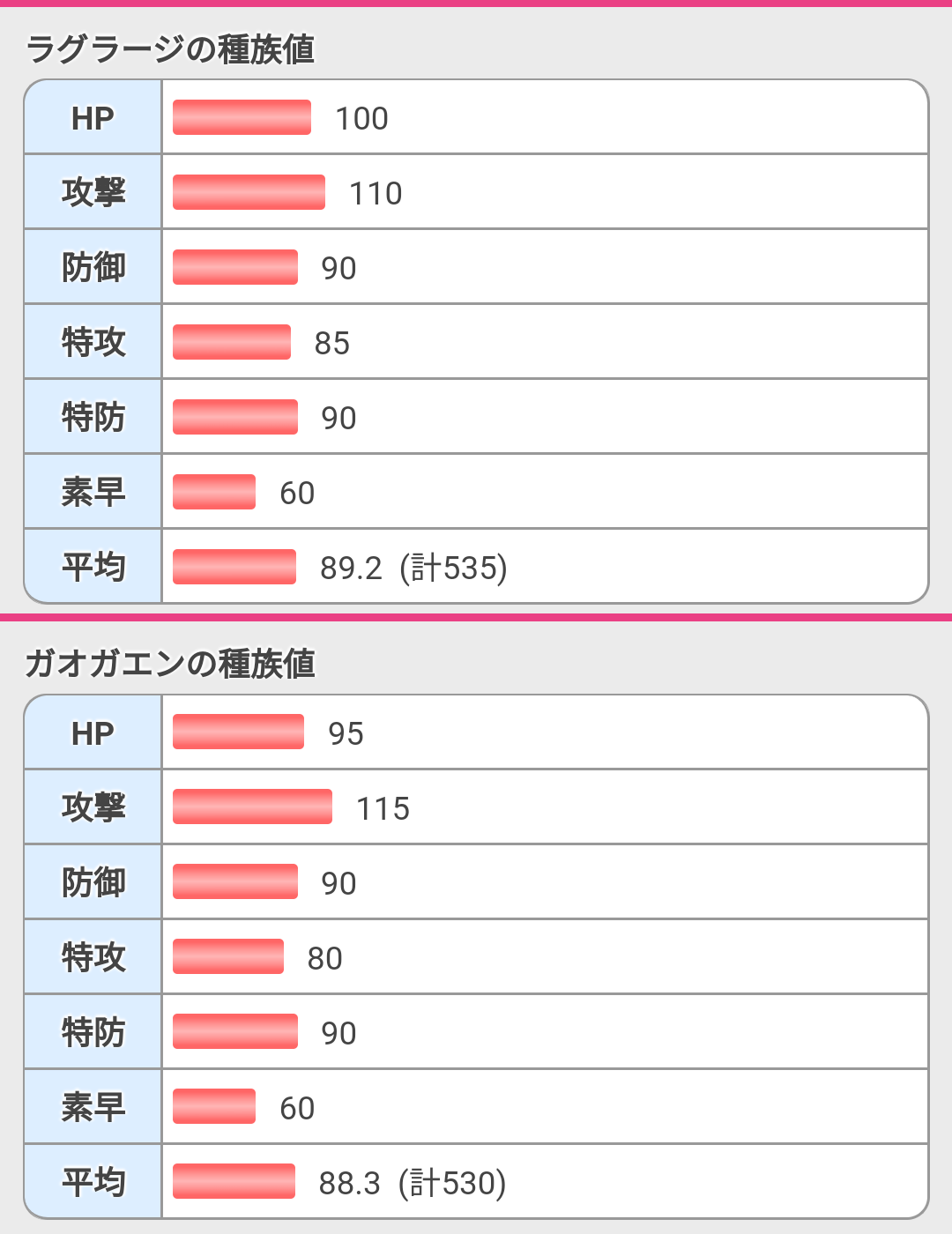952x1234 pixels.
Task: Click the 88.3 (計530) average text
Action: pos(413,1183)
